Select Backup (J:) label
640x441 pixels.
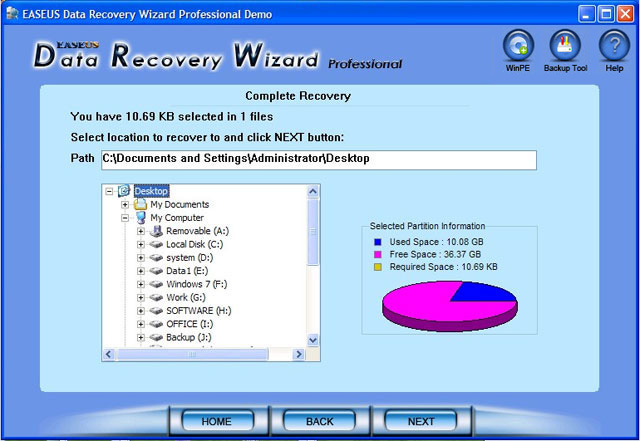(189, 337)
